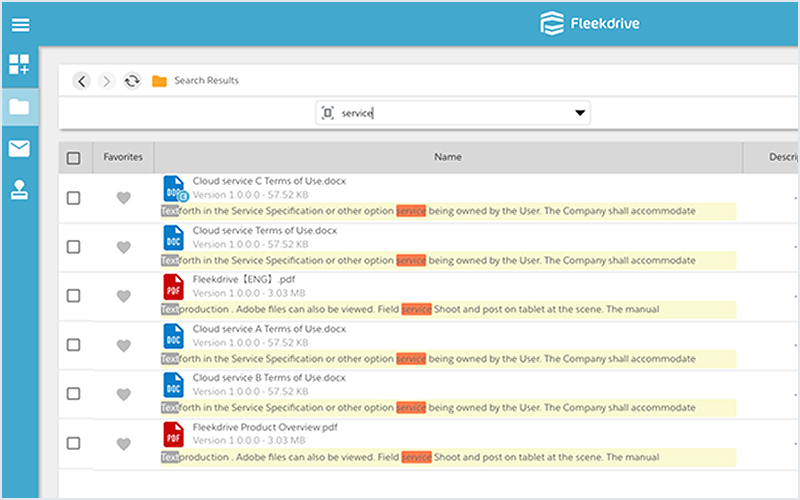Screen dimensions: 800x500
Task: Favorite Cloud service Terms of Use.docx heart
Action: [123, 247]
